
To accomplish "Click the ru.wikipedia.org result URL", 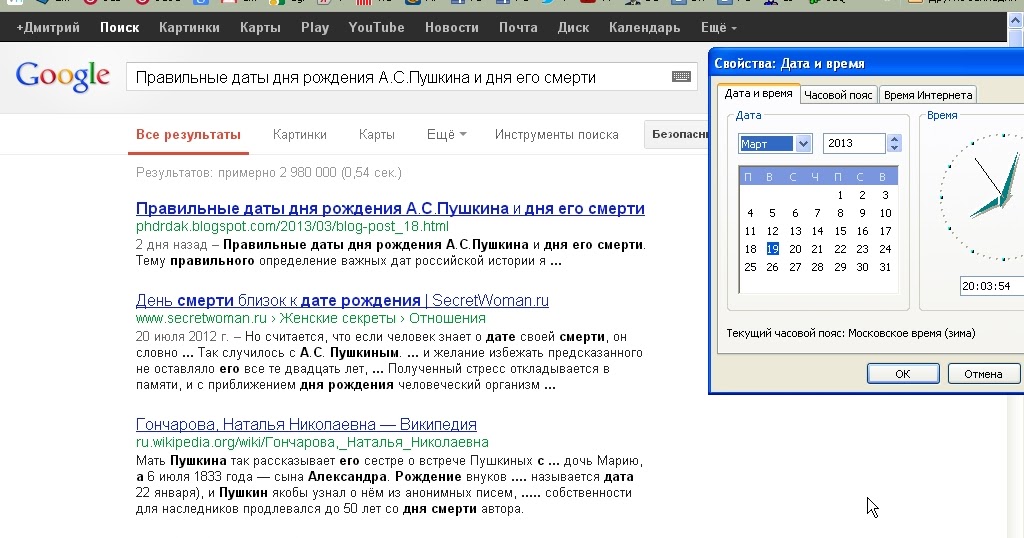I will click(312, 443).
